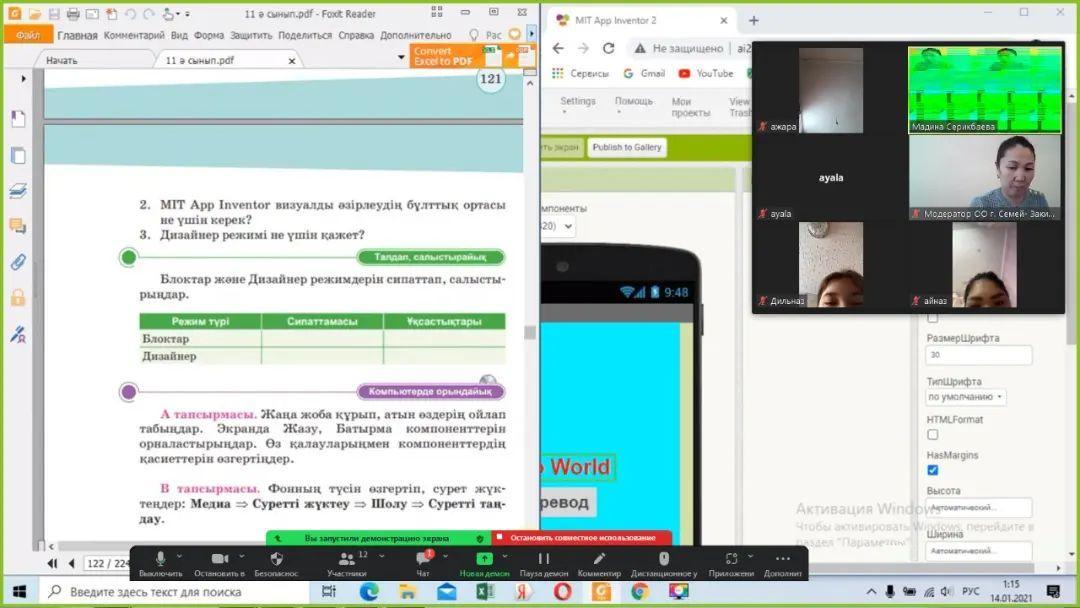
Task: Open the Файл menu in Foxit Reader
Action: click(x=28, y=34)
